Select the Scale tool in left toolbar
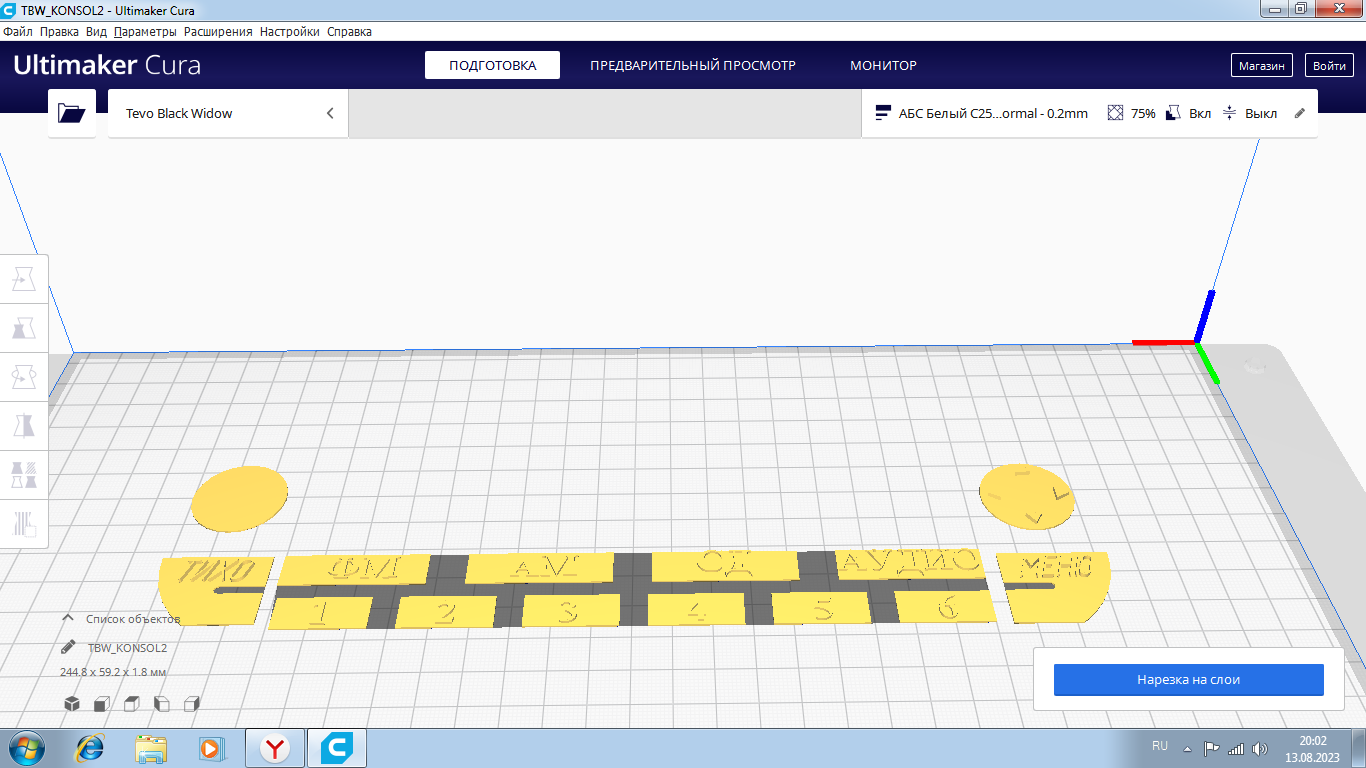 coord(24,327)
